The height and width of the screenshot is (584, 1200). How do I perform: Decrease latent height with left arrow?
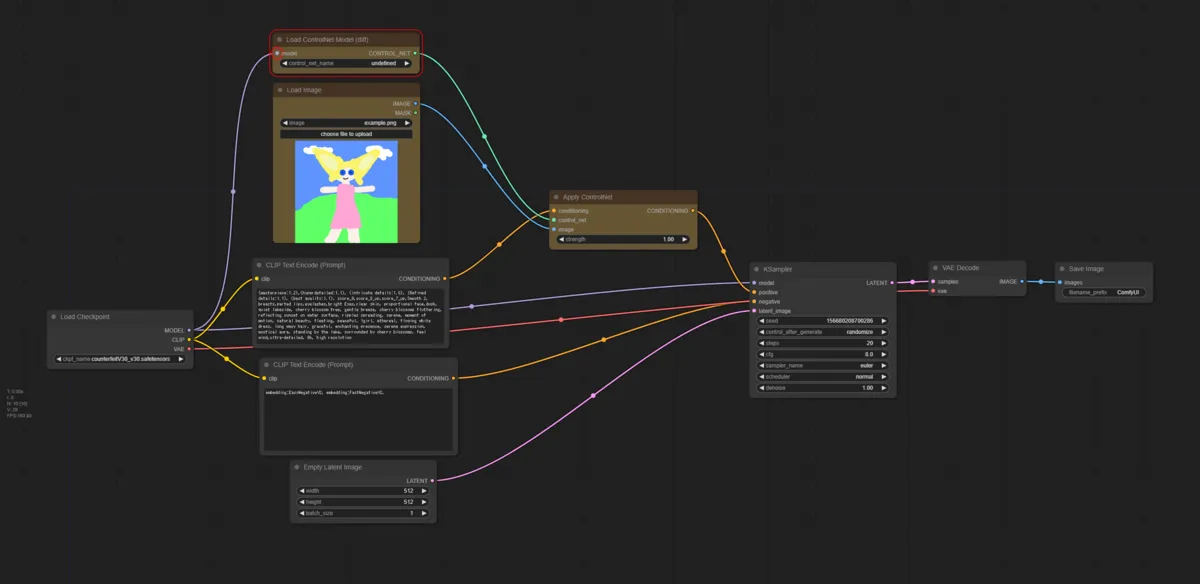point(302,502)
